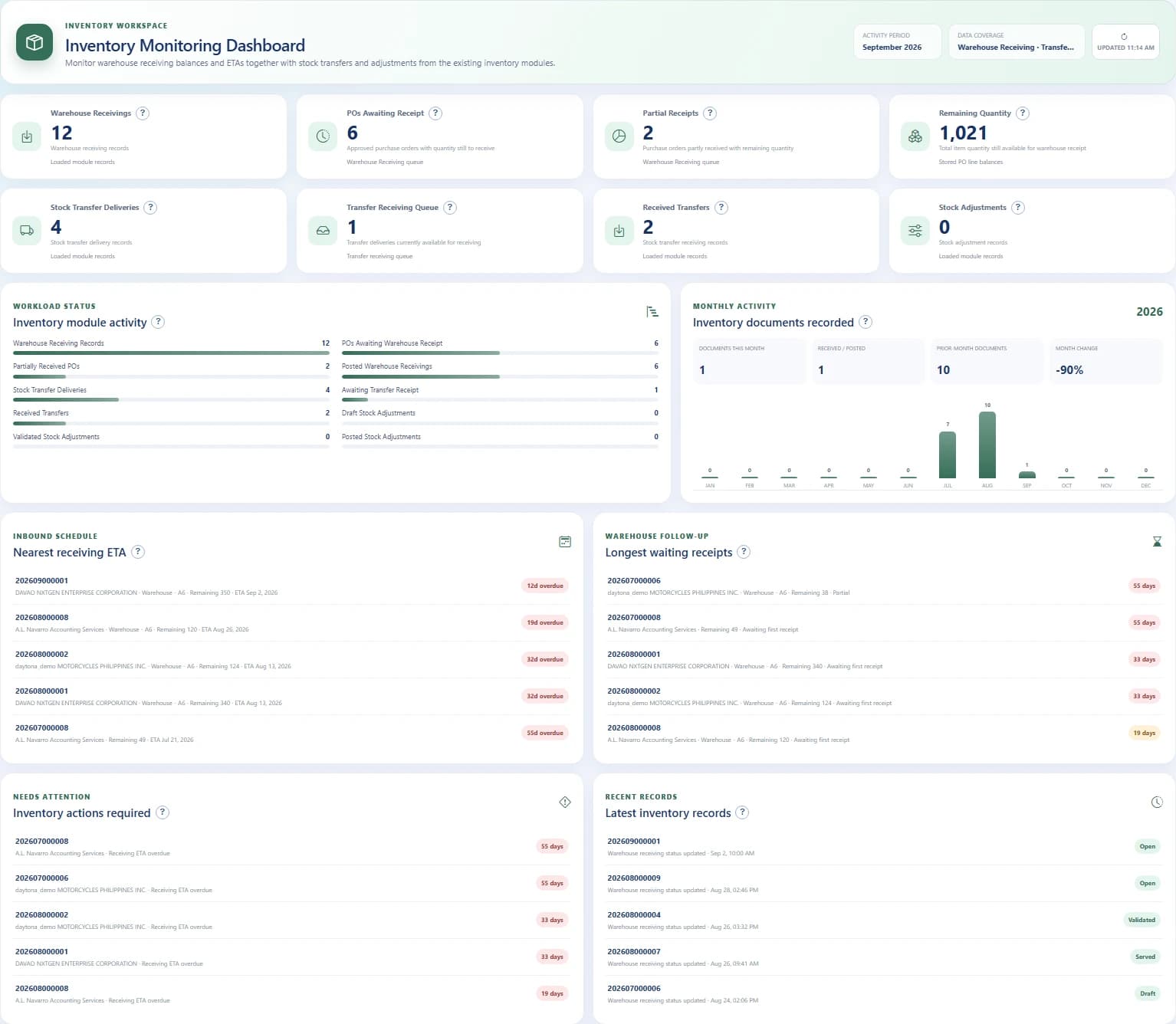
Task: Click the sliders icon on Stock Adjustments card
Action: point(915,231)
